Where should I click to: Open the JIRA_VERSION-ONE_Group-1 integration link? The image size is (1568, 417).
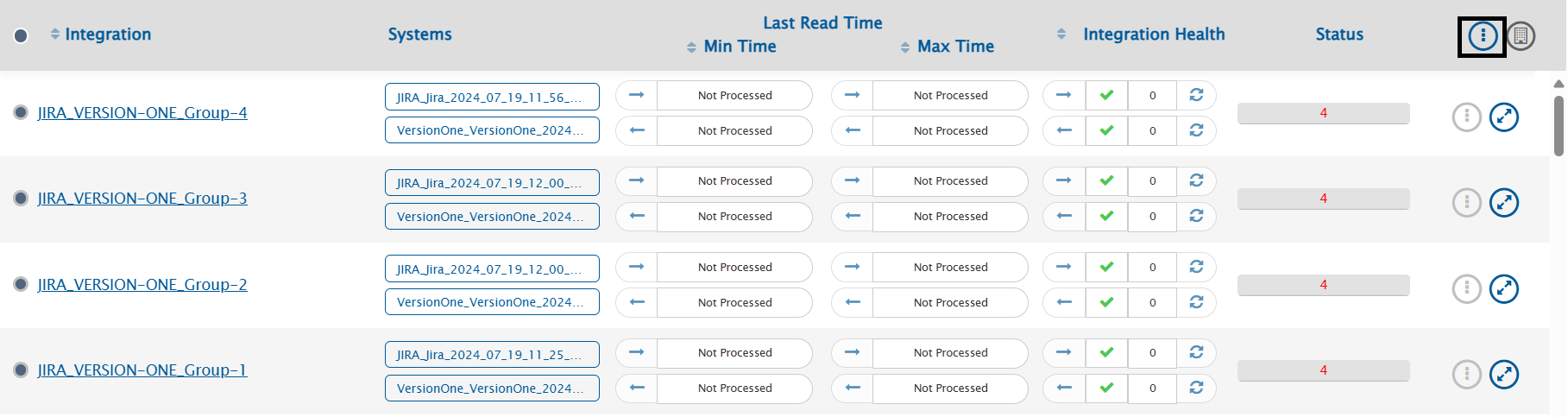(x=142, y=370)
